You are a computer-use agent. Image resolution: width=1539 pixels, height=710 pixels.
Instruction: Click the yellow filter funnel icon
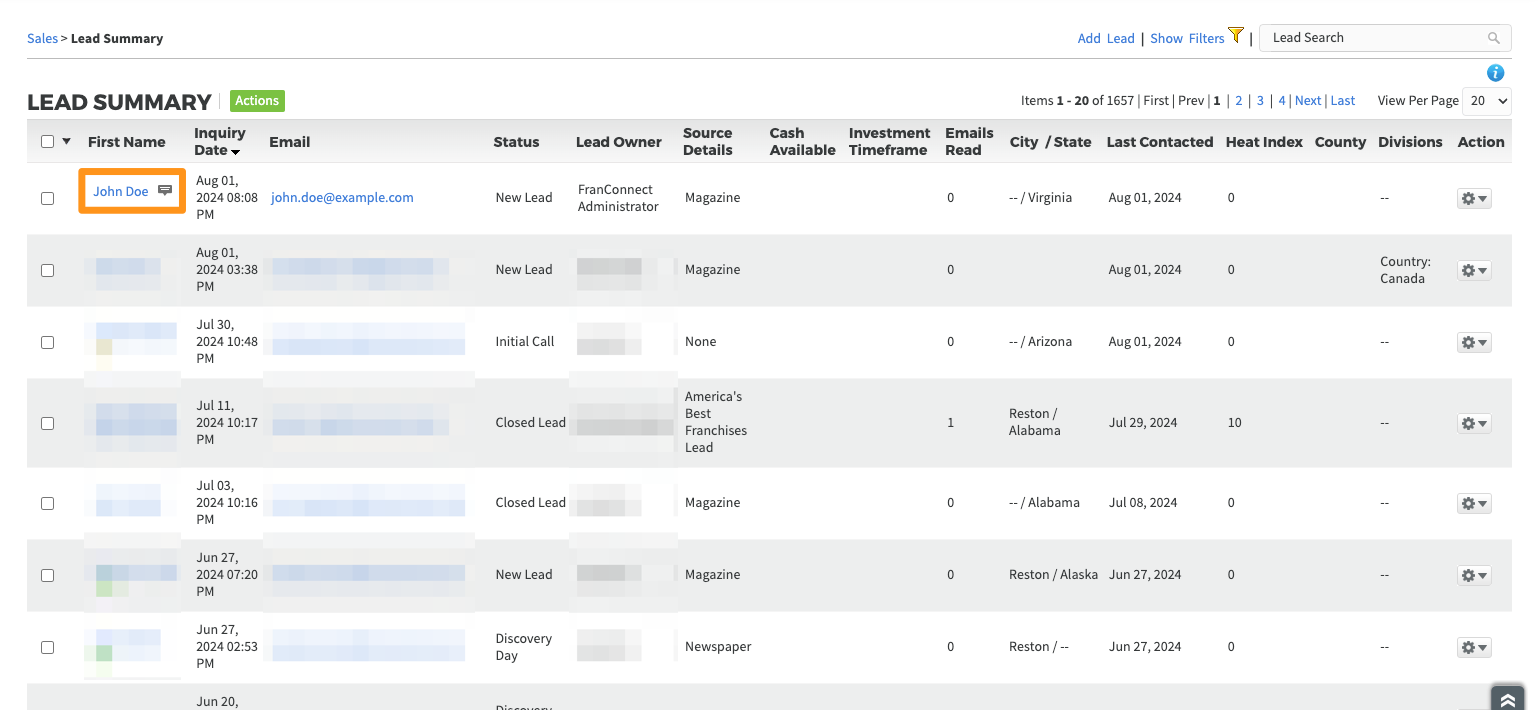pyautogui.click(x=1236, y=35)
